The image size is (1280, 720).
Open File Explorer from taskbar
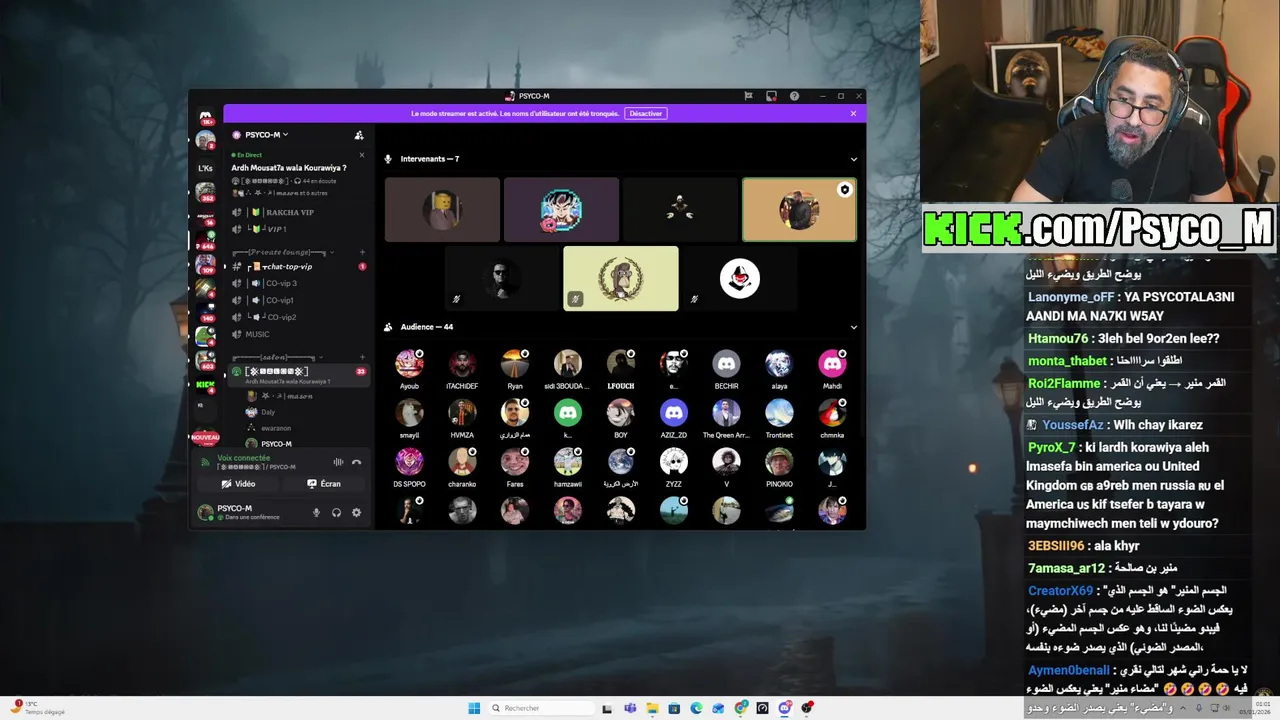652,708
